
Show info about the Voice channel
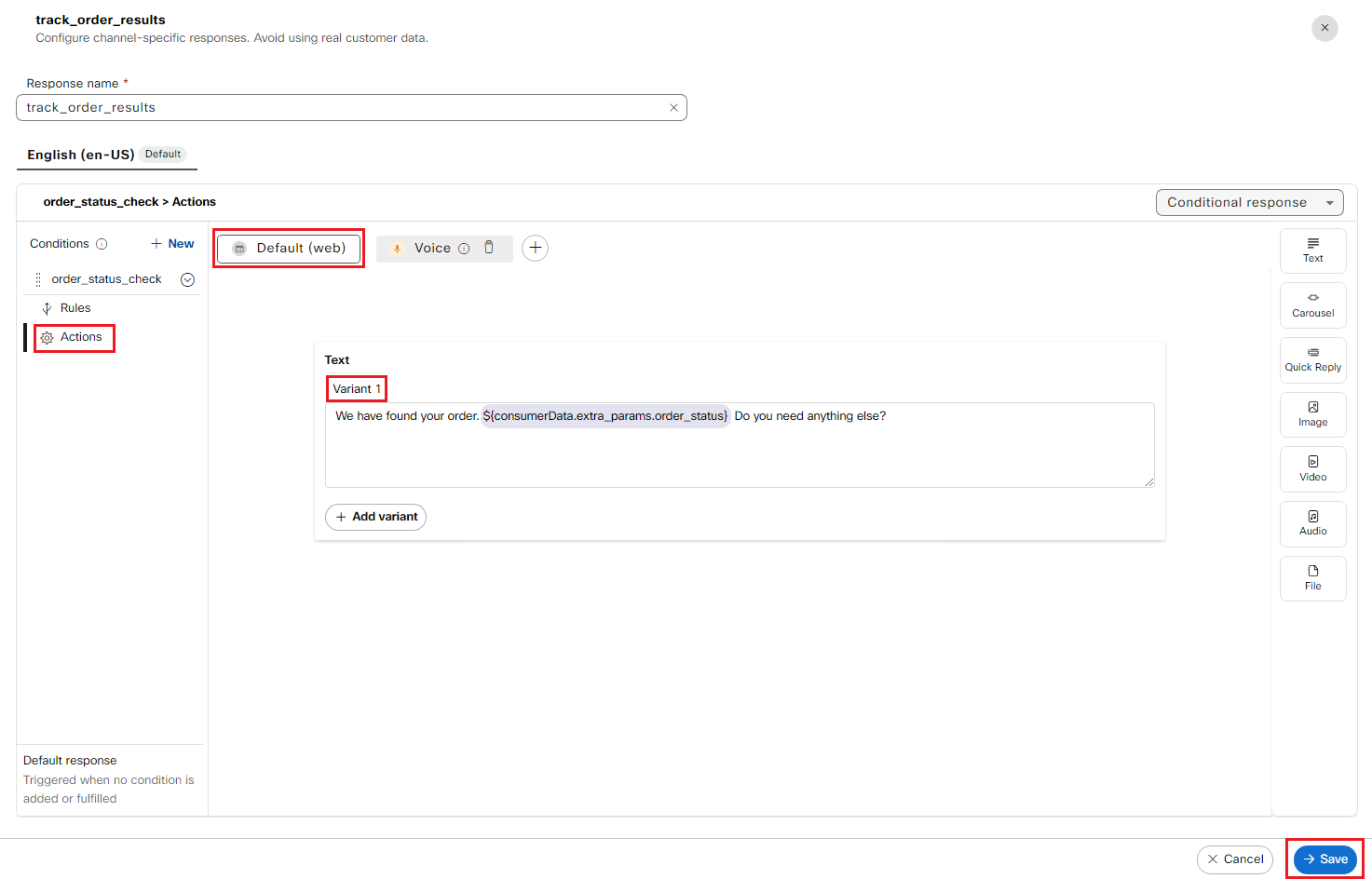click(x=464, y=249)
